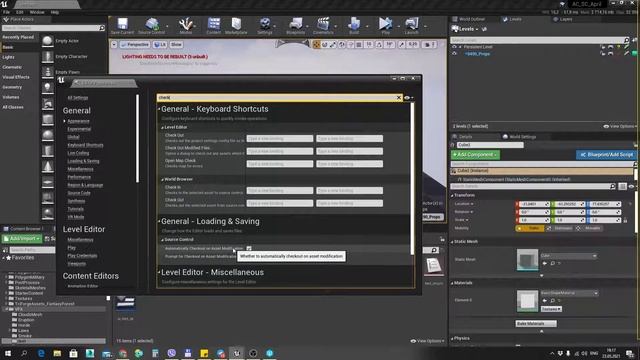Lock the Scale ratio padlock icon

[x=625, y=220]
